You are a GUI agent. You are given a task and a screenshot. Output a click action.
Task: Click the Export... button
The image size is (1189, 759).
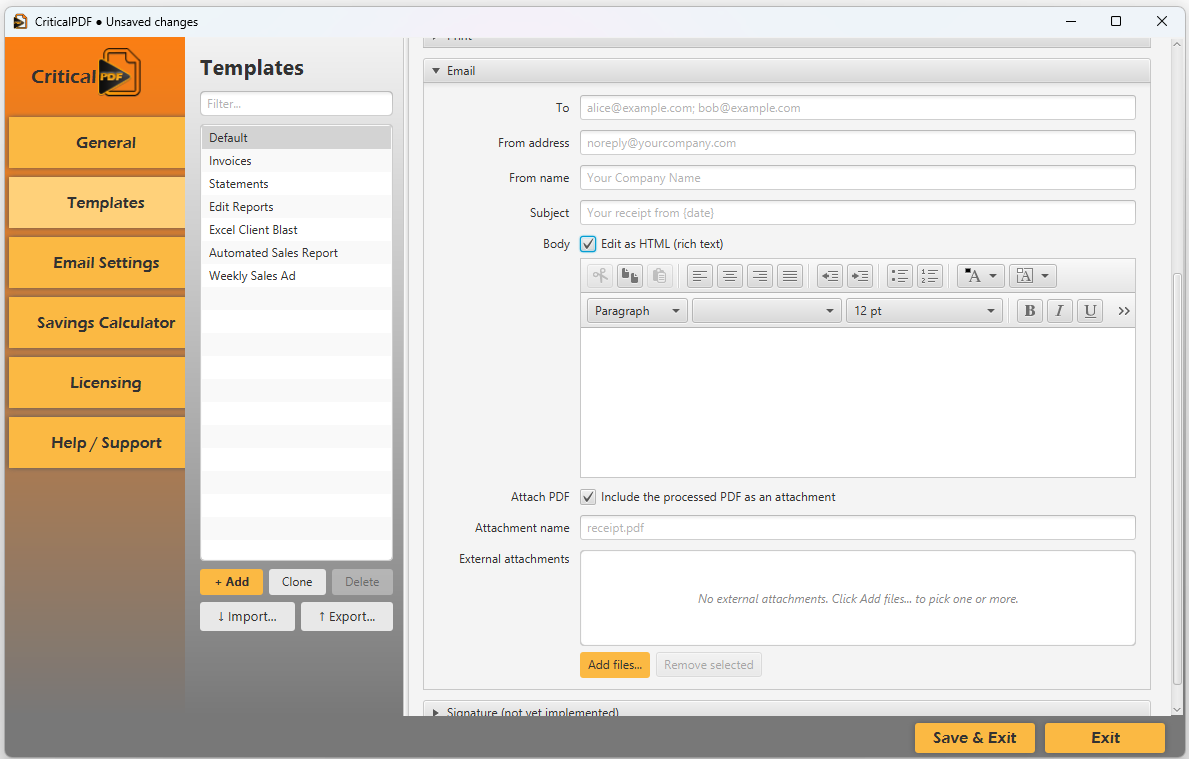point(347,616)
